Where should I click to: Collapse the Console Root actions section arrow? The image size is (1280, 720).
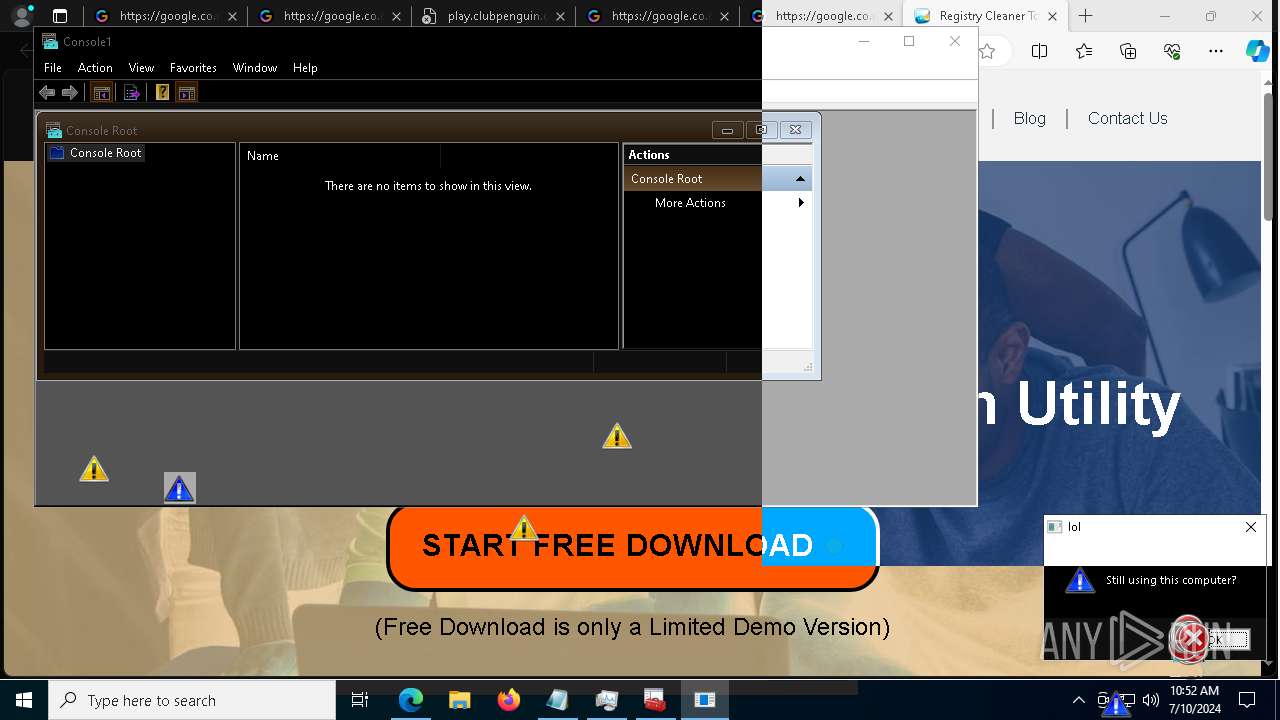[800, 179]
